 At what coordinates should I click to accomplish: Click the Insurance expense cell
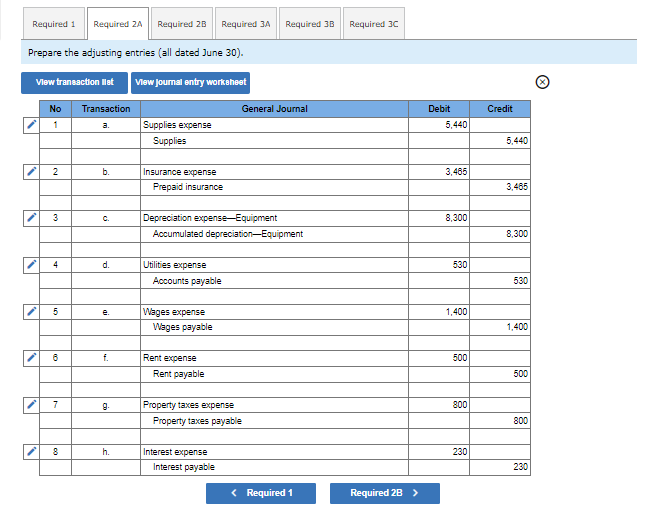[x=274, y=172]
